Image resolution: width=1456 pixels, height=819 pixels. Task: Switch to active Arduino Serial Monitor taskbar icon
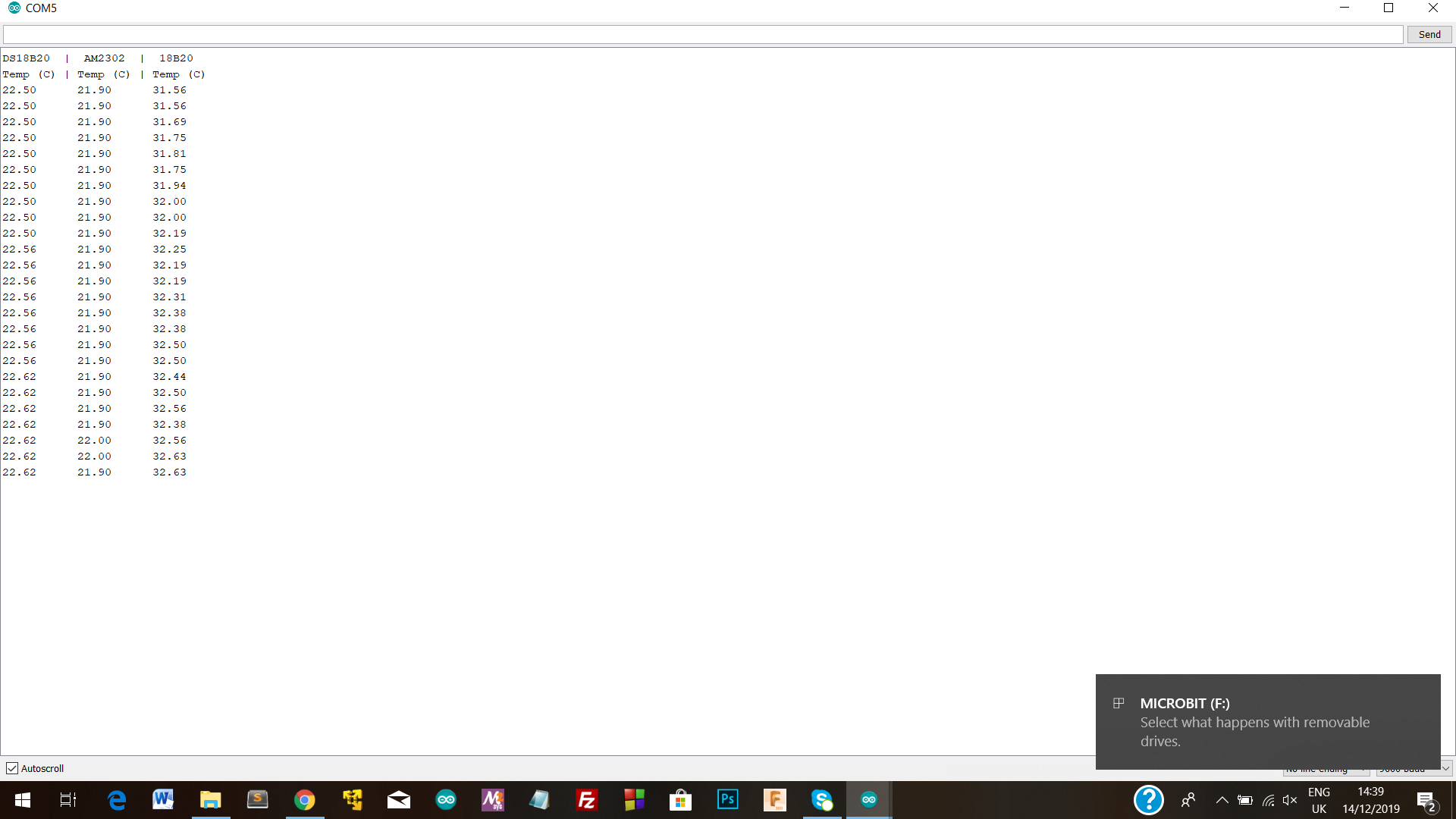pos(869,800)
